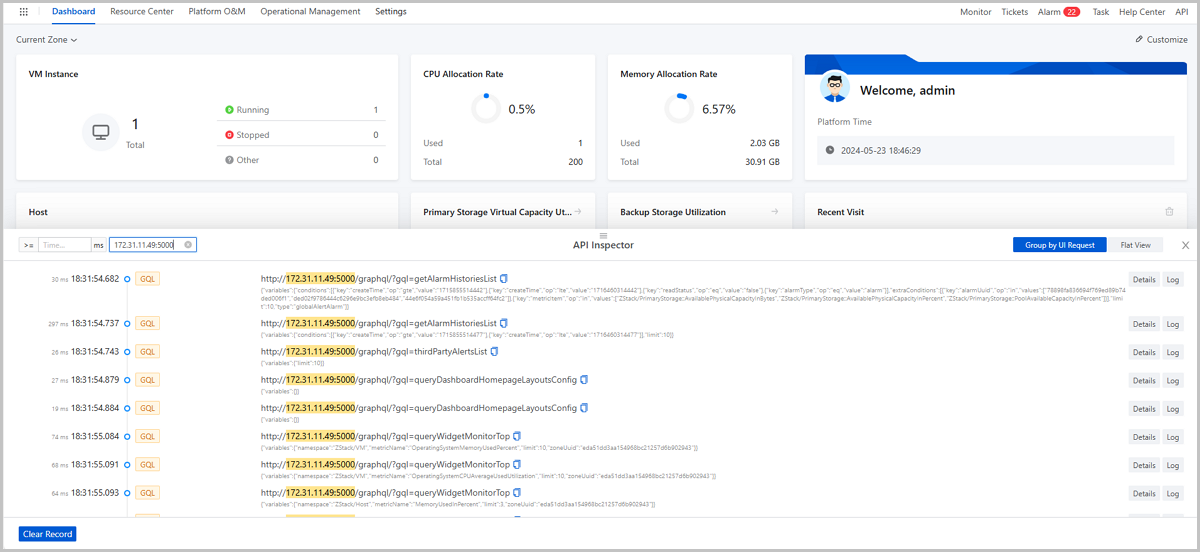
Task: Select Group by UI Request view
Action: coord(1059,245)
